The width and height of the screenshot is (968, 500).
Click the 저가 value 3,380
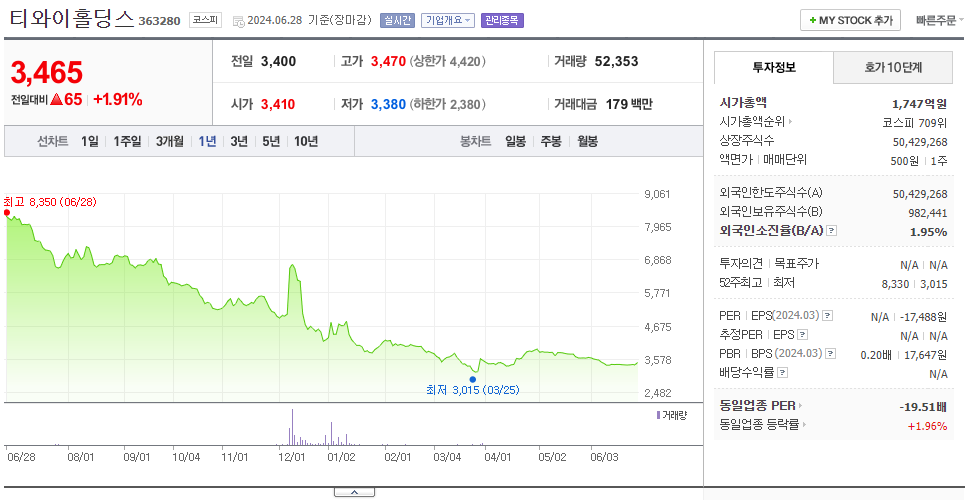(x=388, y=104)
